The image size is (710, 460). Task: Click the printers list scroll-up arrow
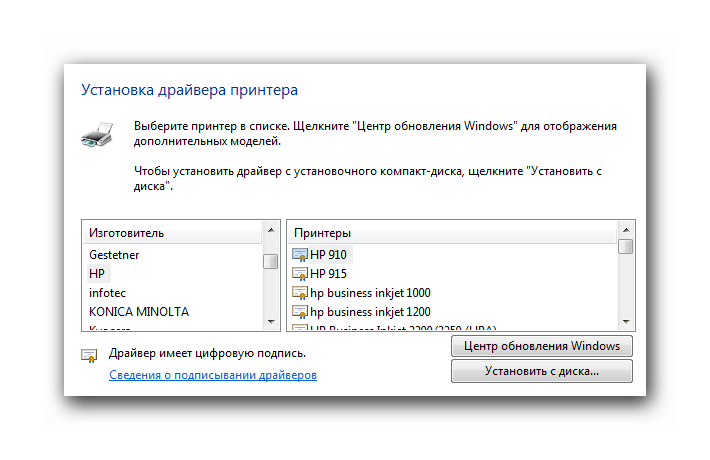626,230
